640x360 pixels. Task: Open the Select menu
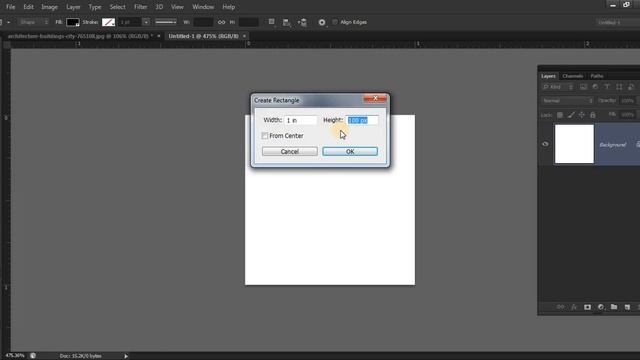click(x=118, y=7)
